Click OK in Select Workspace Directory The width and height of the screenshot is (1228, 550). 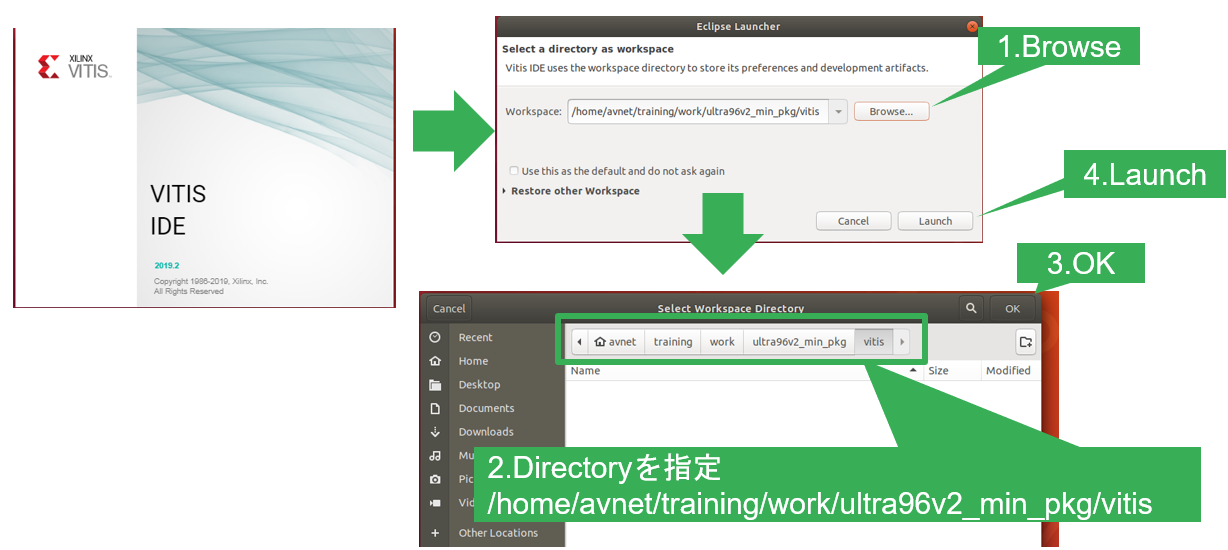1013,309
